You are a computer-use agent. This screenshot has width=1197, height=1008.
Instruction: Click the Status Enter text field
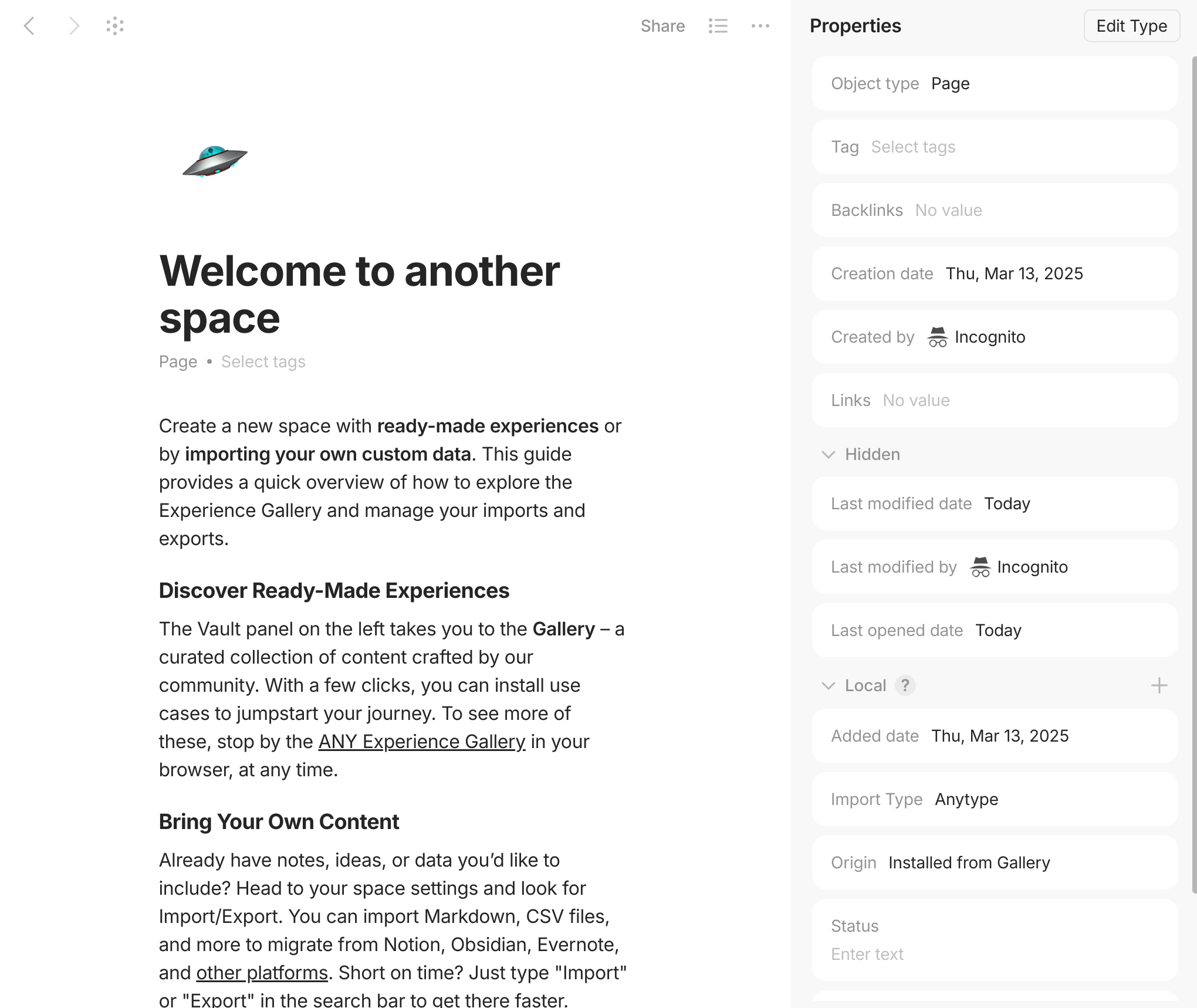click(867, 954)
